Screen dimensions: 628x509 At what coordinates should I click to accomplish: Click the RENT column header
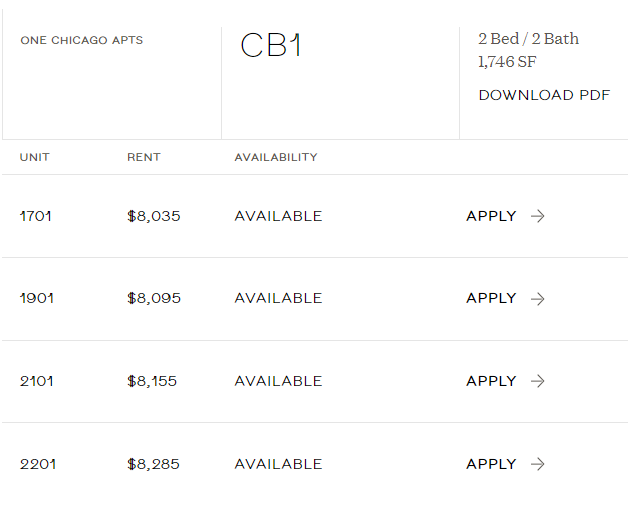pos(144,157)
